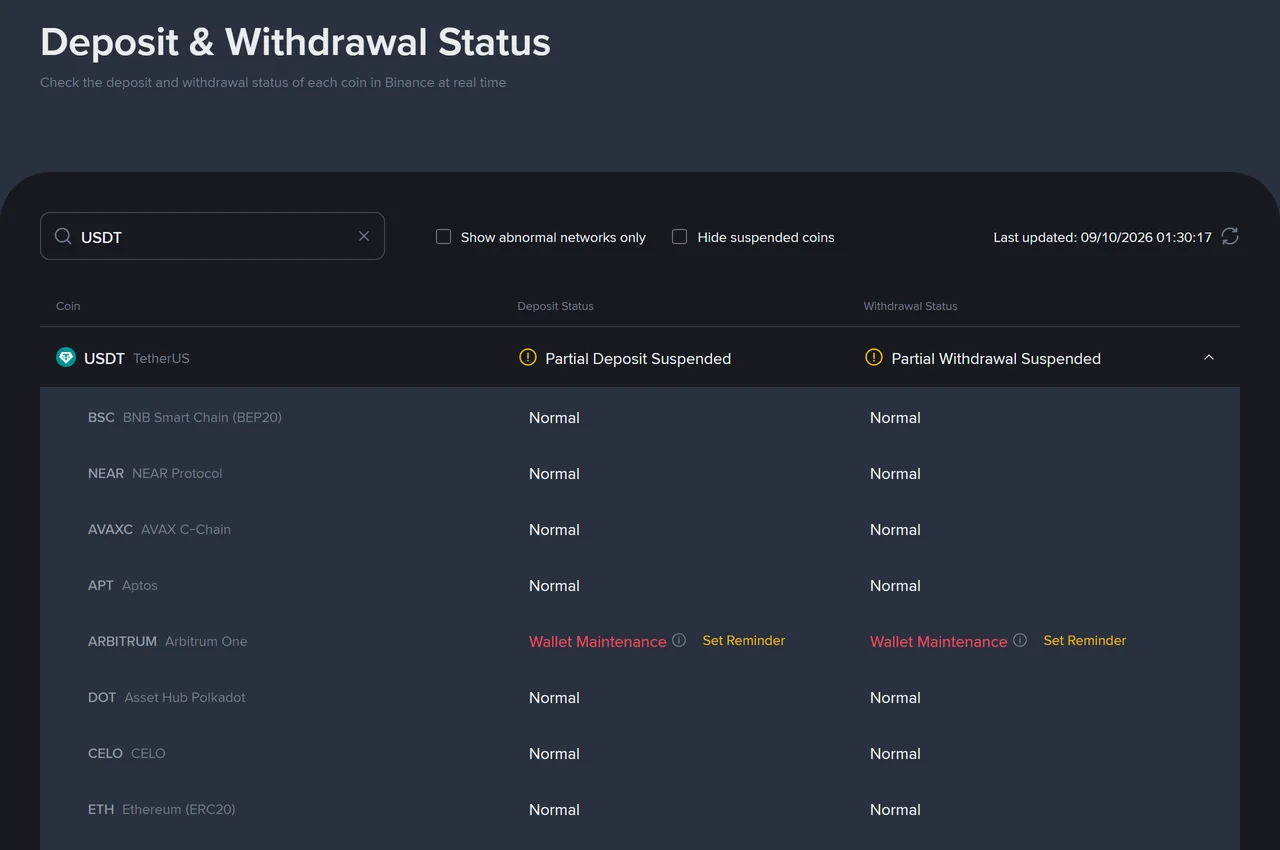This screenshot has width=1280, height=850.
Task: Click the Coin column header
Action: click(68, 306)
